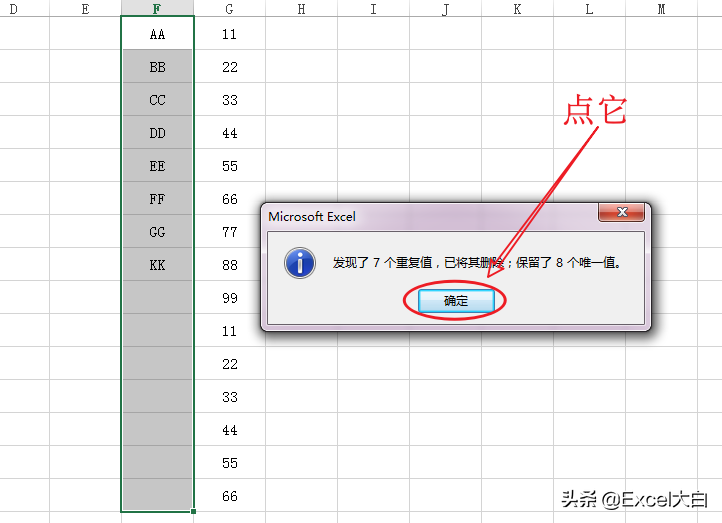Select the cell containing FF

[157, 198]
